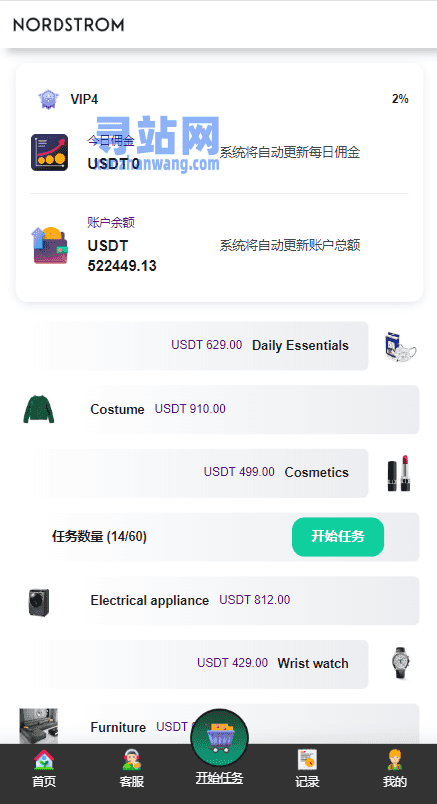This screenshot has width=437, height=804.
Task: Go to the 首页 home tab
Action: 44,769
